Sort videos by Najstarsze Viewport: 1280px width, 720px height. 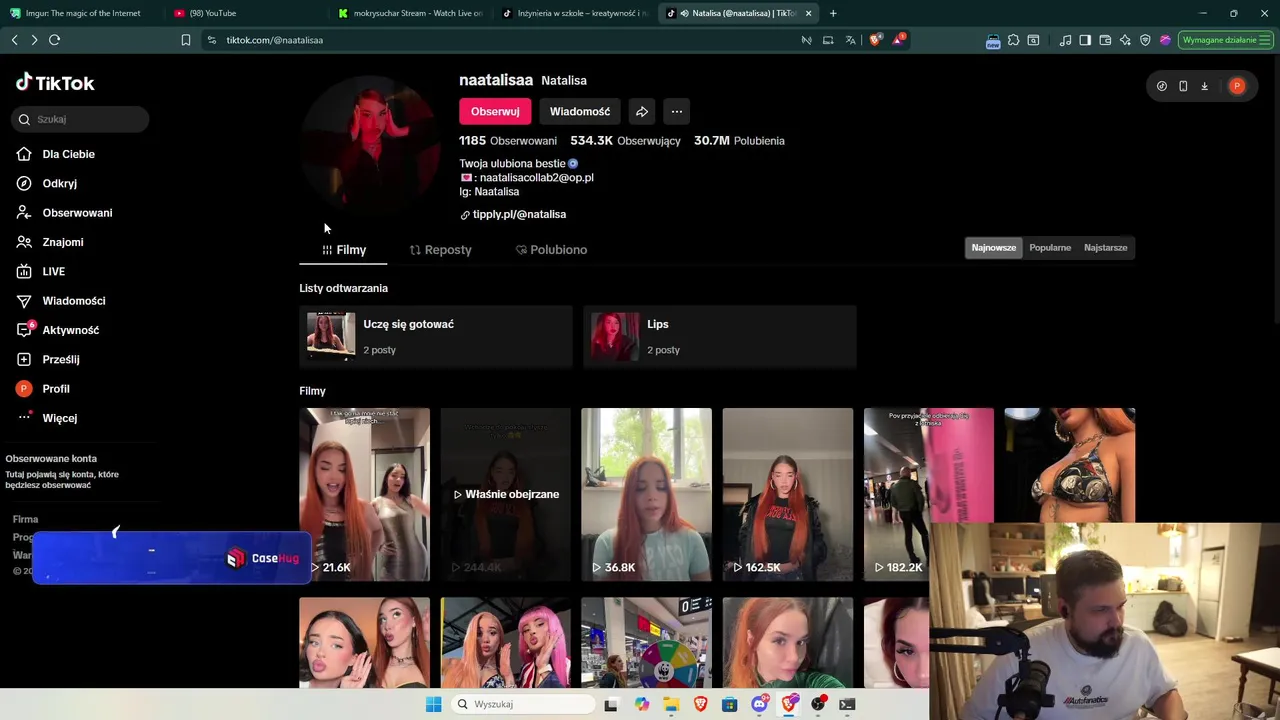(1105, 248)
